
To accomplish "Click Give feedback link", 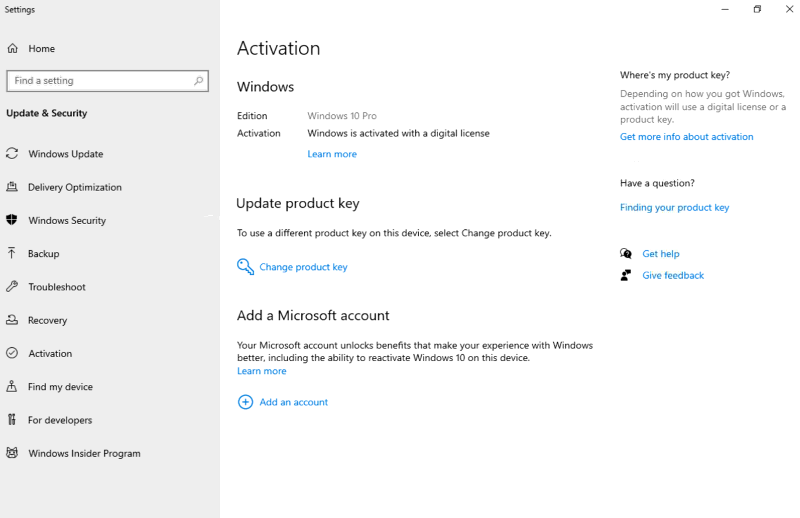I will 672,275.
